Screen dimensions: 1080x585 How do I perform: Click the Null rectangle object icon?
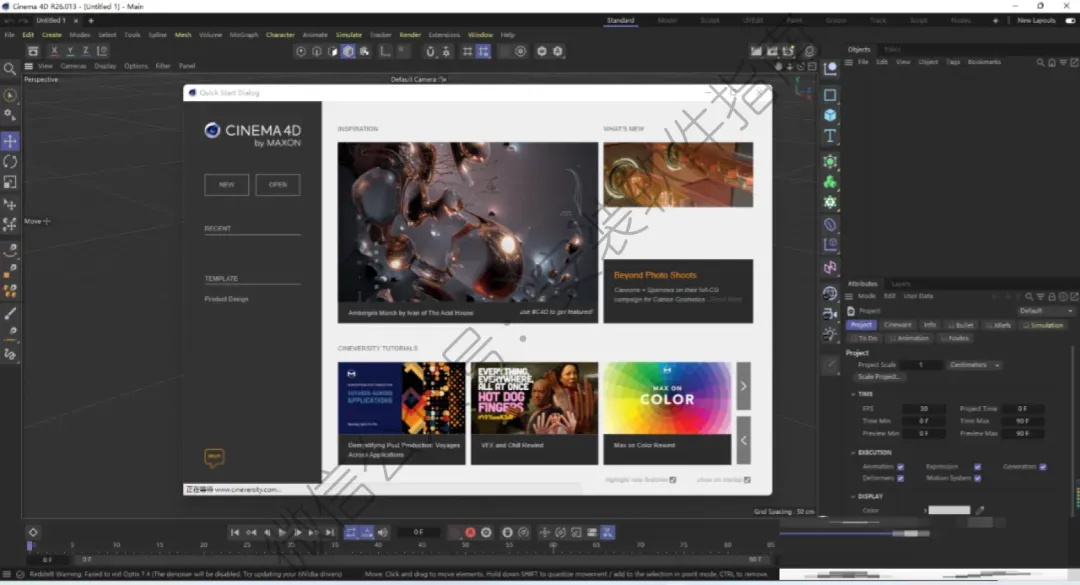click(830, 95)
